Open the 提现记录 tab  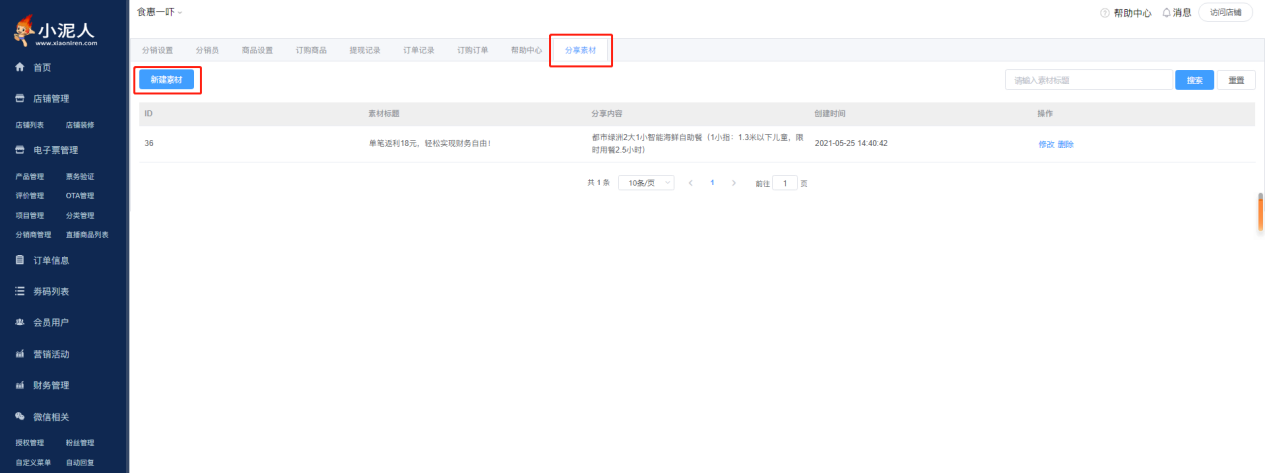tap(365, 50)
